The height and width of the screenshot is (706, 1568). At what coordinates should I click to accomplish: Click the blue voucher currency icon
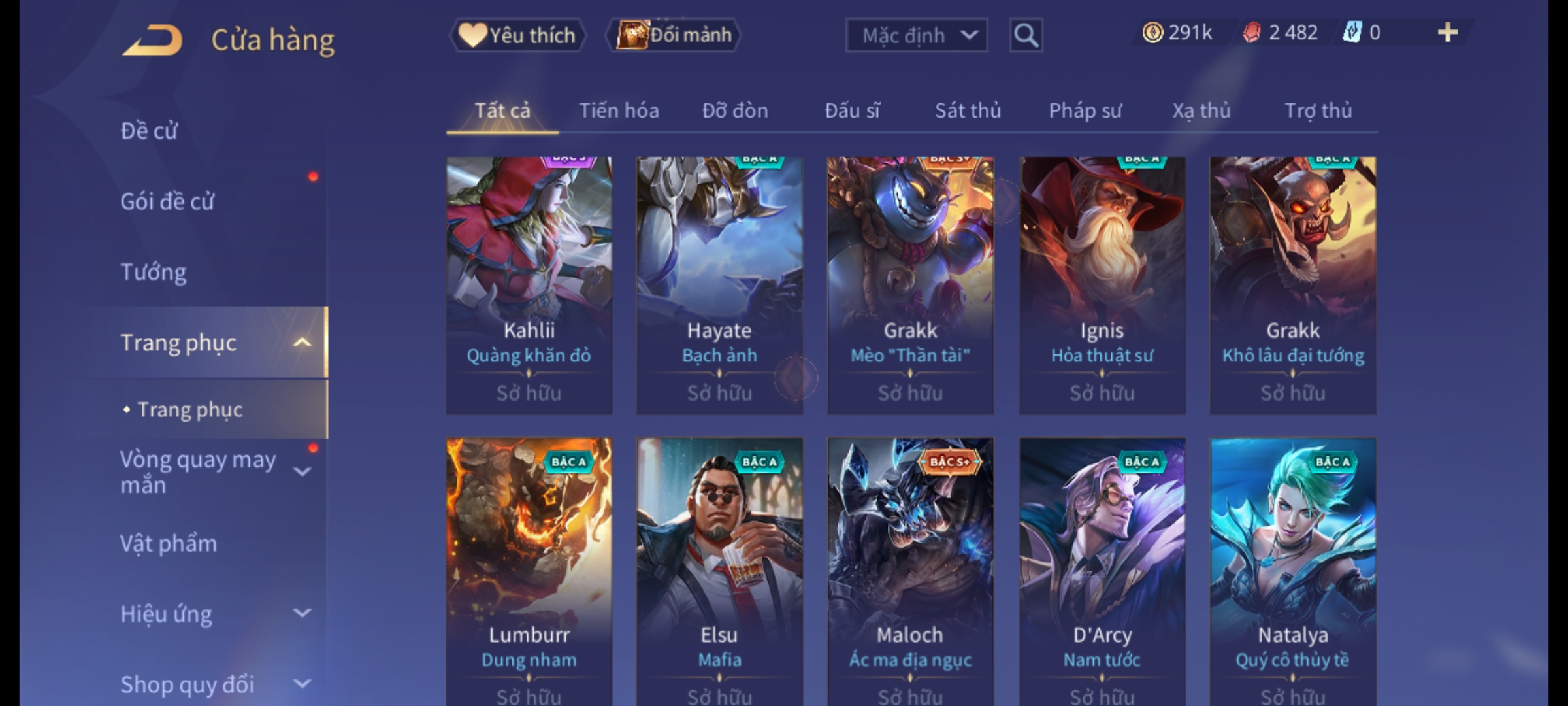1352,33
